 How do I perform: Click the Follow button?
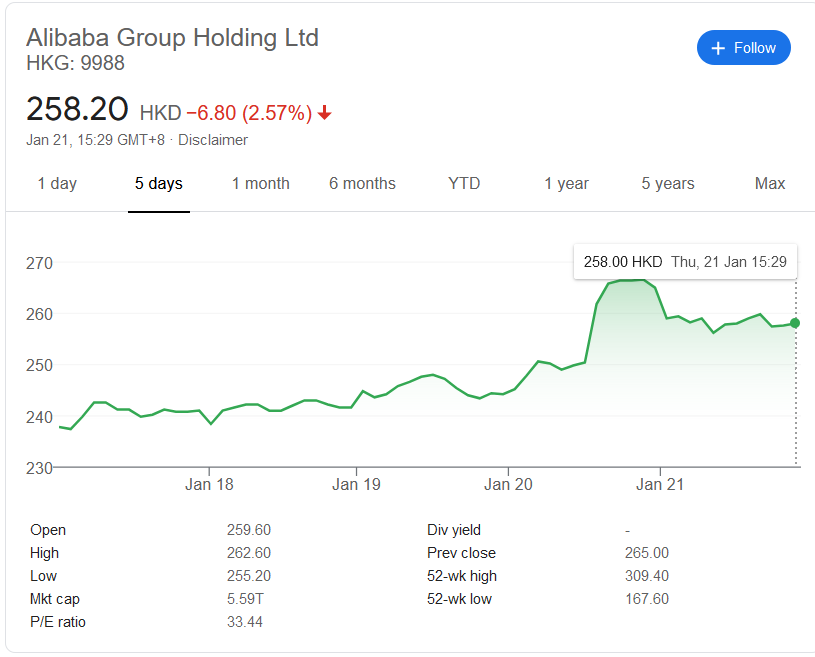tap(743, 48)
